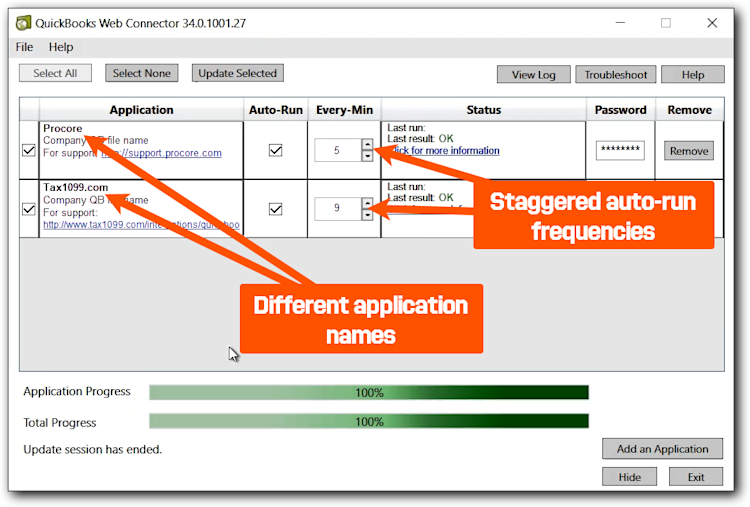Maximize the Web Connector window

tap(666, 22)
